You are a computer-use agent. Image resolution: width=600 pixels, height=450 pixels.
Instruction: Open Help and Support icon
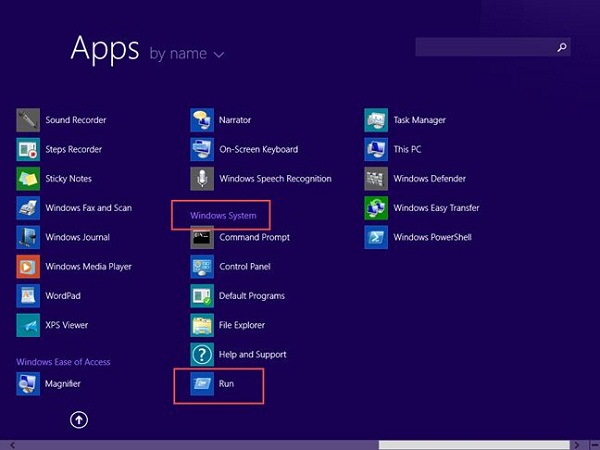point(202,355)
